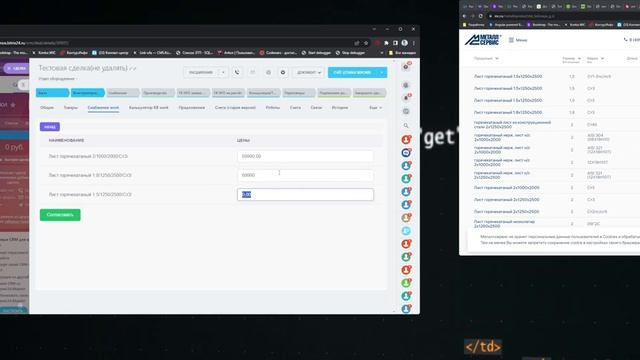640x360 pixels.
Task: Select the Калькулятор tab
Action: point(149,108)
